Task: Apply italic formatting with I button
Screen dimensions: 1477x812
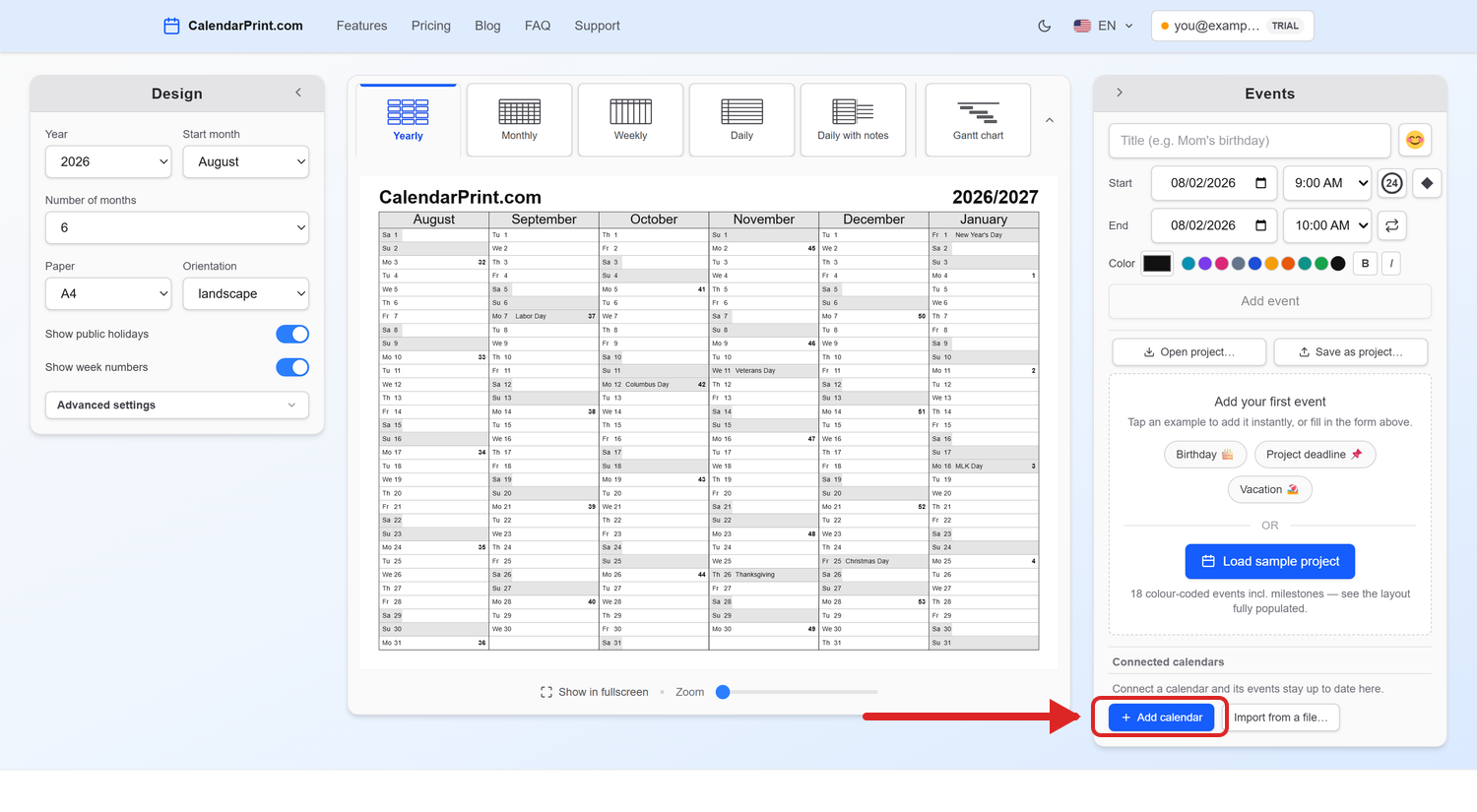Action: click(x=1391, y=263)
